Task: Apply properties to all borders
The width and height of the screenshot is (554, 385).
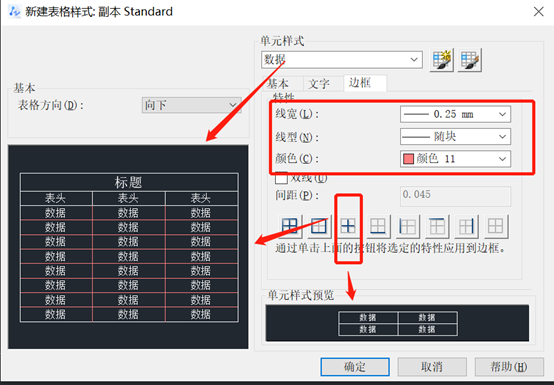Action: [290, 226]
